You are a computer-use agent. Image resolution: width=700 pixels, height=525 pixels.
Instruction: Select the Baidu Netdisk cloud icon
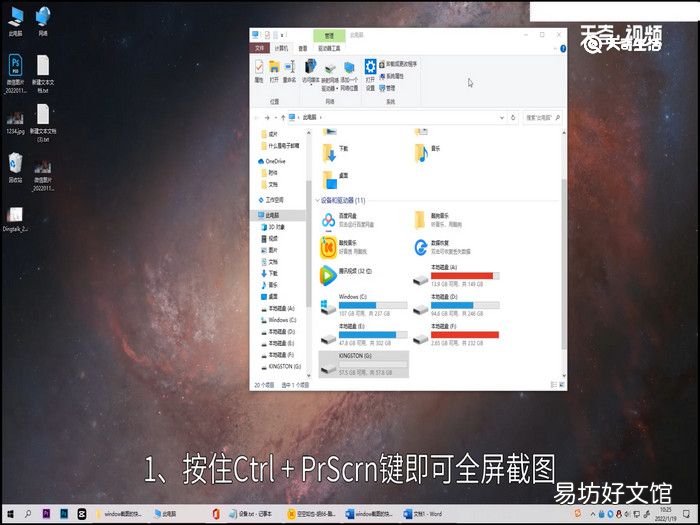click(x=329, y=220)
